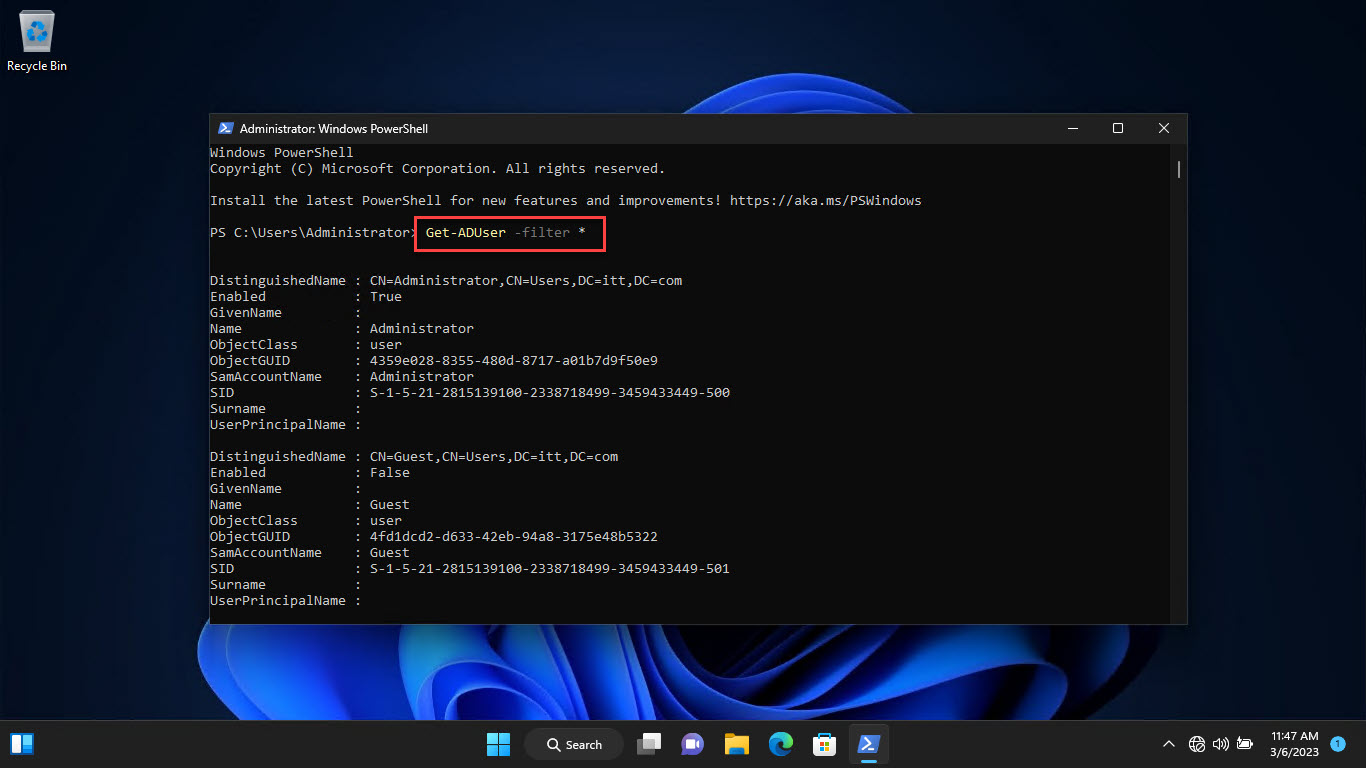Image resolution: width=1366 pixels, height=768 pixels.
Task: Open the Microsoft Store taskbar icon
Action: 824,744
